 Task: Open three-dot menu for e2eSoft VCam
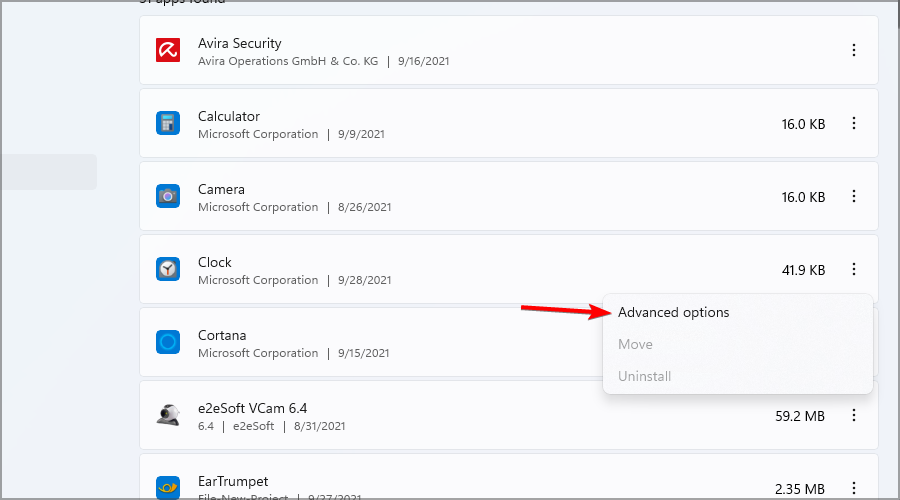pos(854,415)
